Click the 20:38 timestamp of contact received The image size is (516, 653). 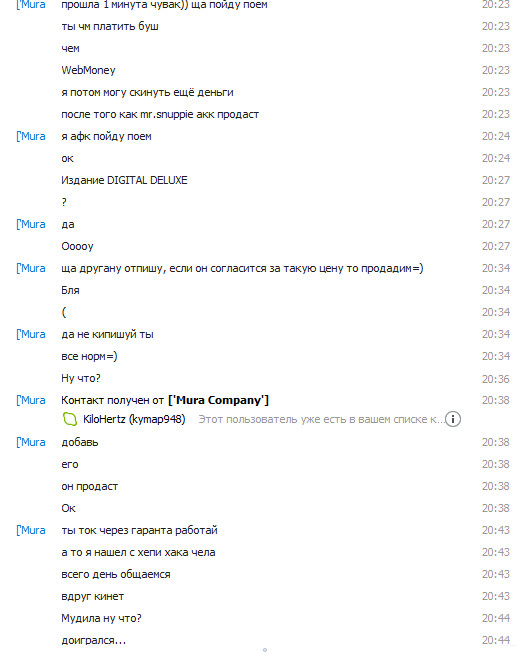click(496, 400)
